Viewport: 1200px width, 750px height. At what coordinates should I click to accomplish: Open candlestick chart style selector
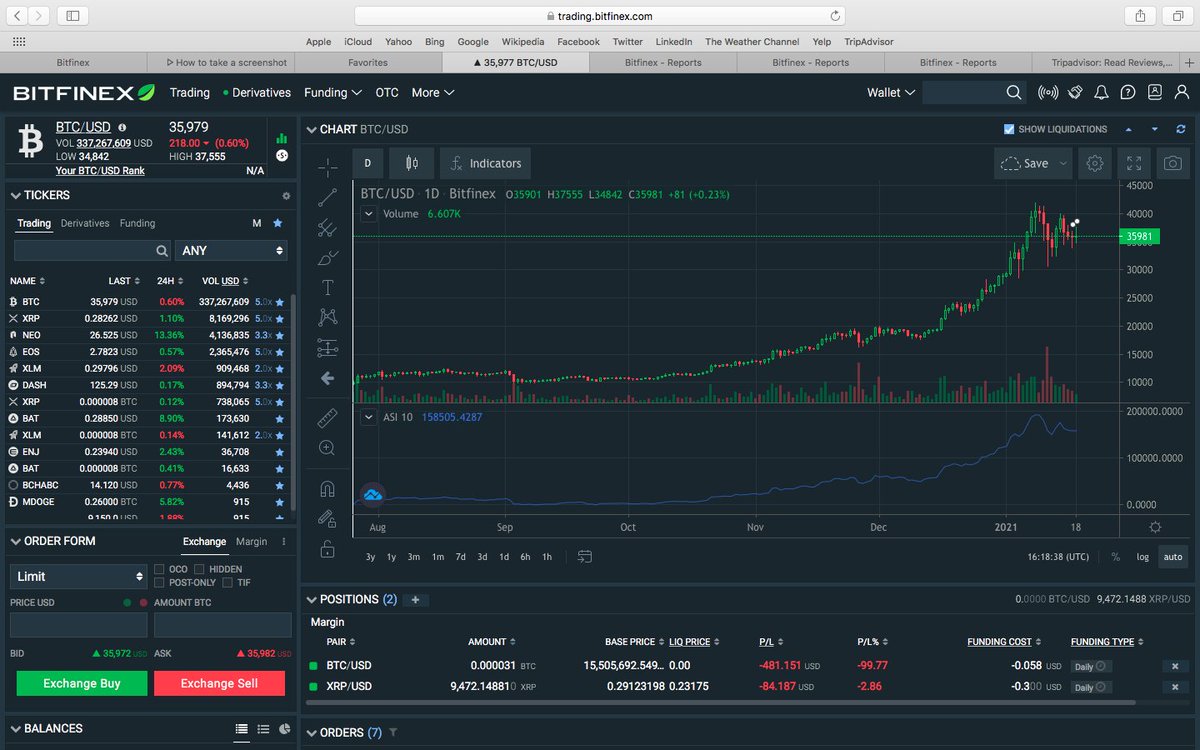pyautogui.click(x=411, y=163)
